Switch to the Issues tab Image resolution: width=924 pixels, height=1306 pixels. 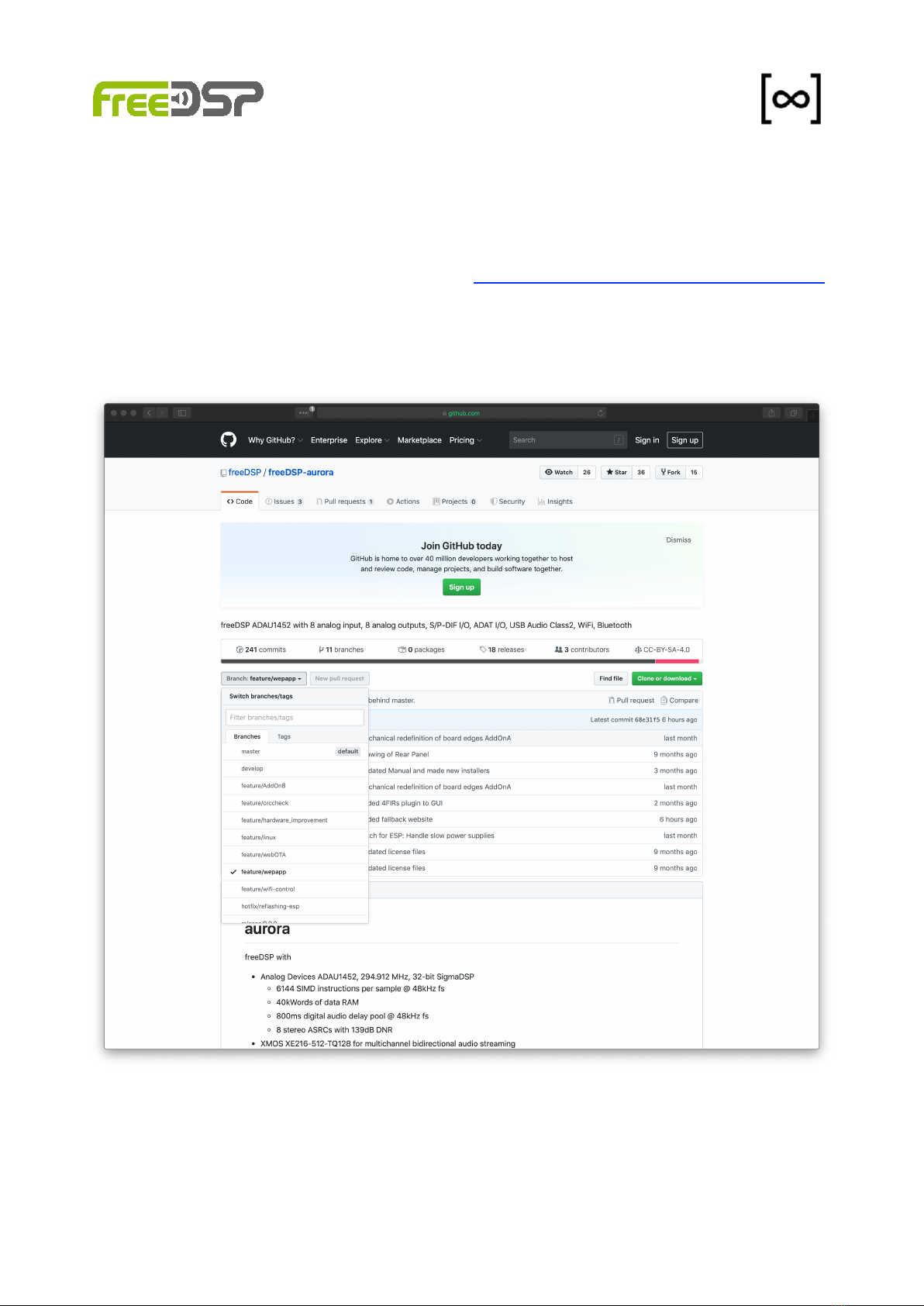[x=284, y=501]
